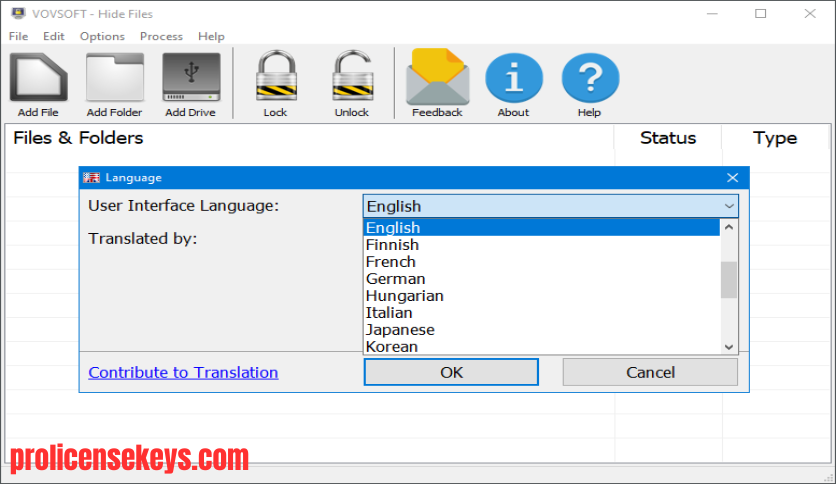This screenshot has height=484, width=836.
Task: Click the Lock padlock icon
Action: [x=276, y=76]
